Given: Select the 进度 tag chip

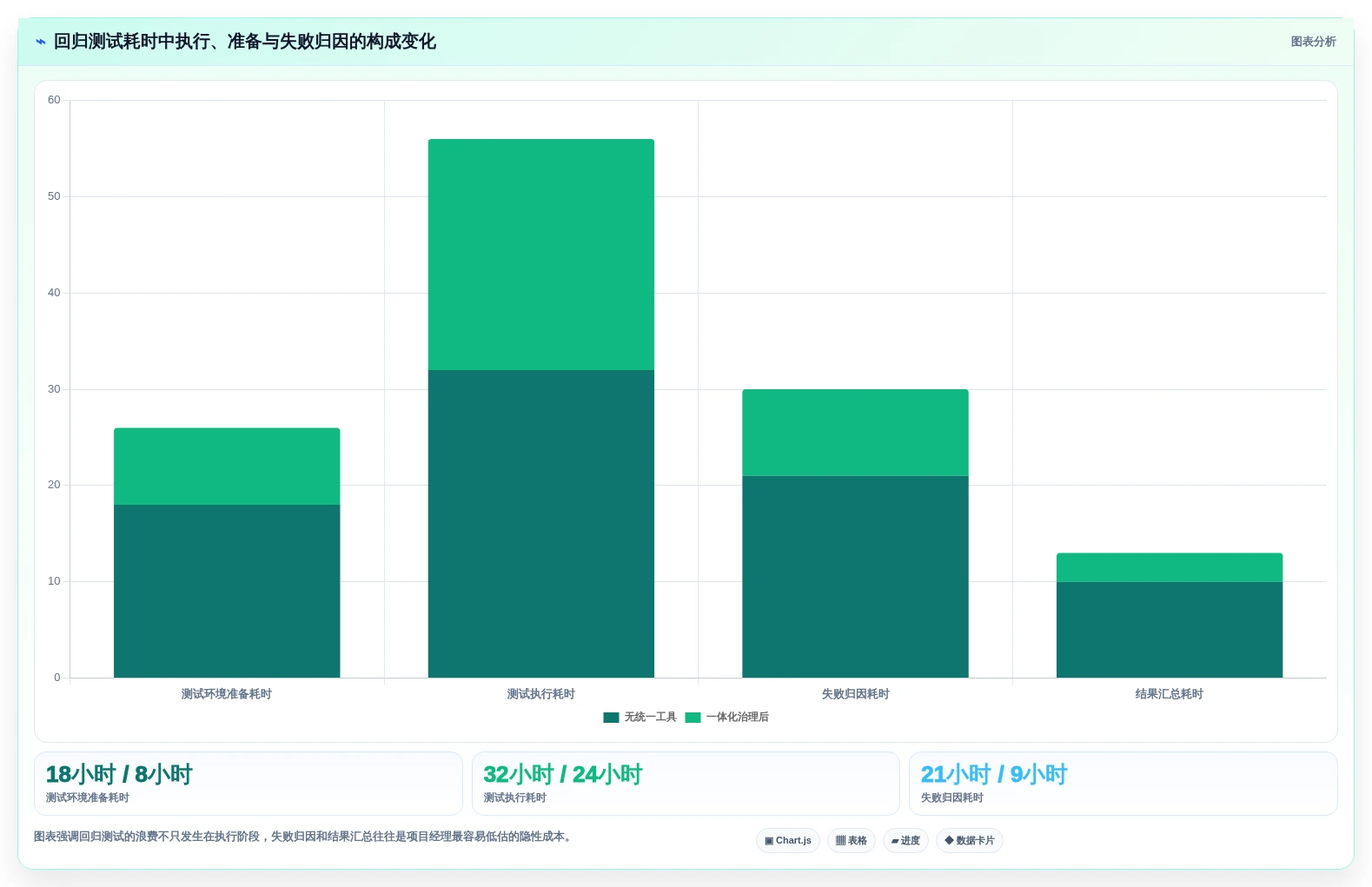Looking at the screenshot, I should pyautogui.click(x=905, y=841).
